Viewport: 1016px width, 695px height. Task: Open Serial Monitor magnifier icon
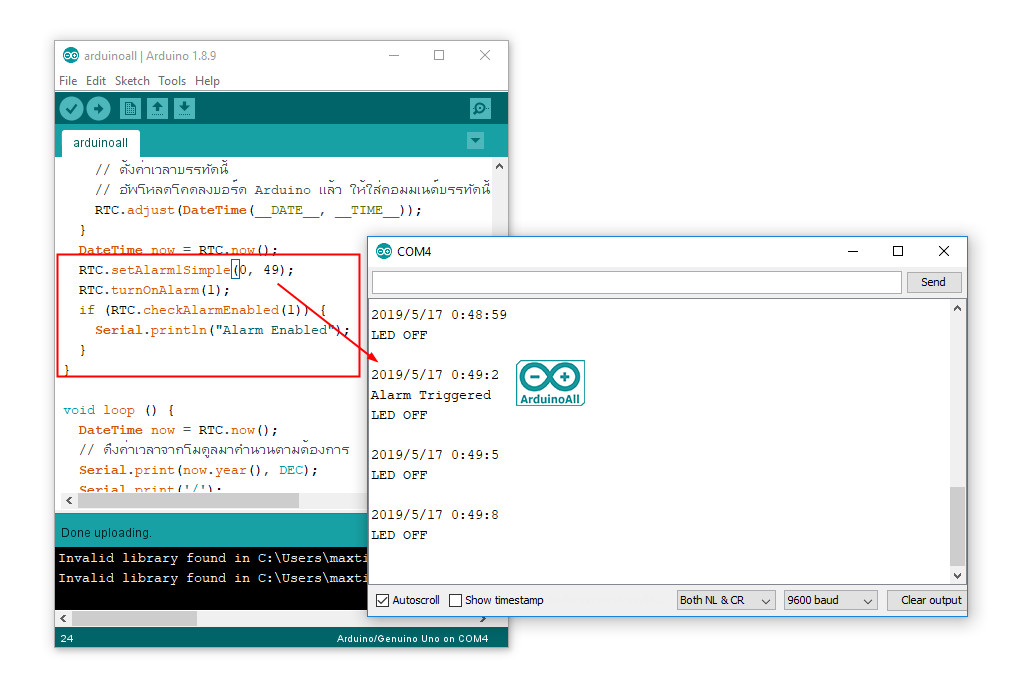tap(480, 109)
